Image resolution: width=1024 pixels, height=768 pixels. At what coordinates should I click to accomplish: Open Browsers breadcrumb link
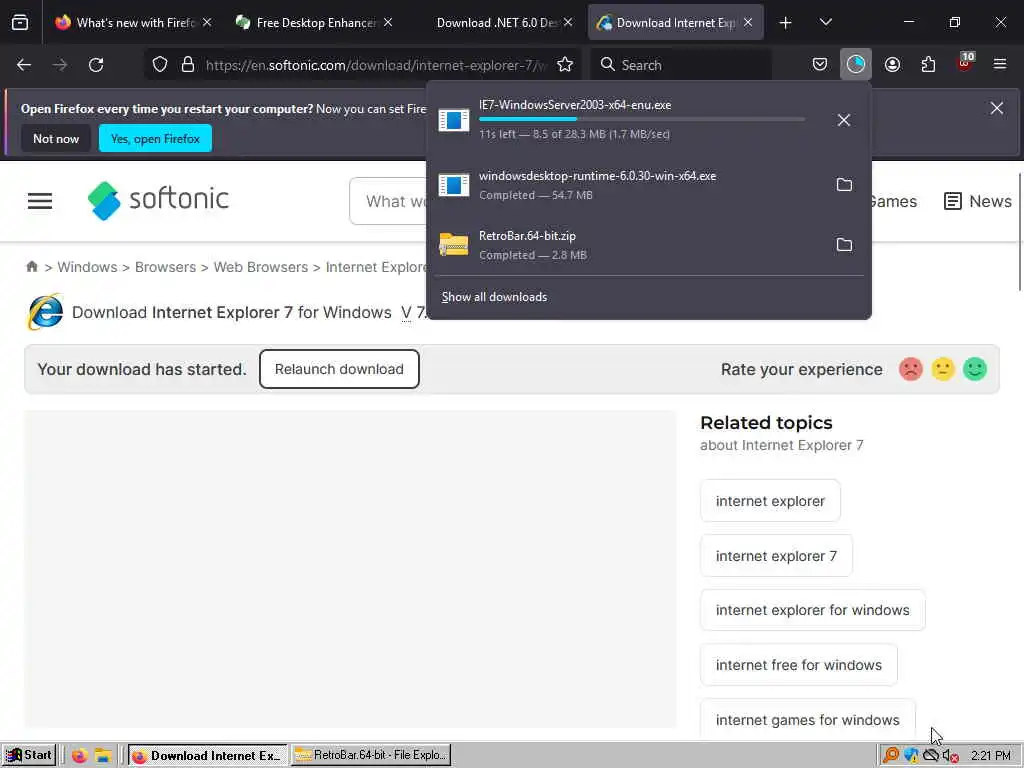click(x=165, y=267)
